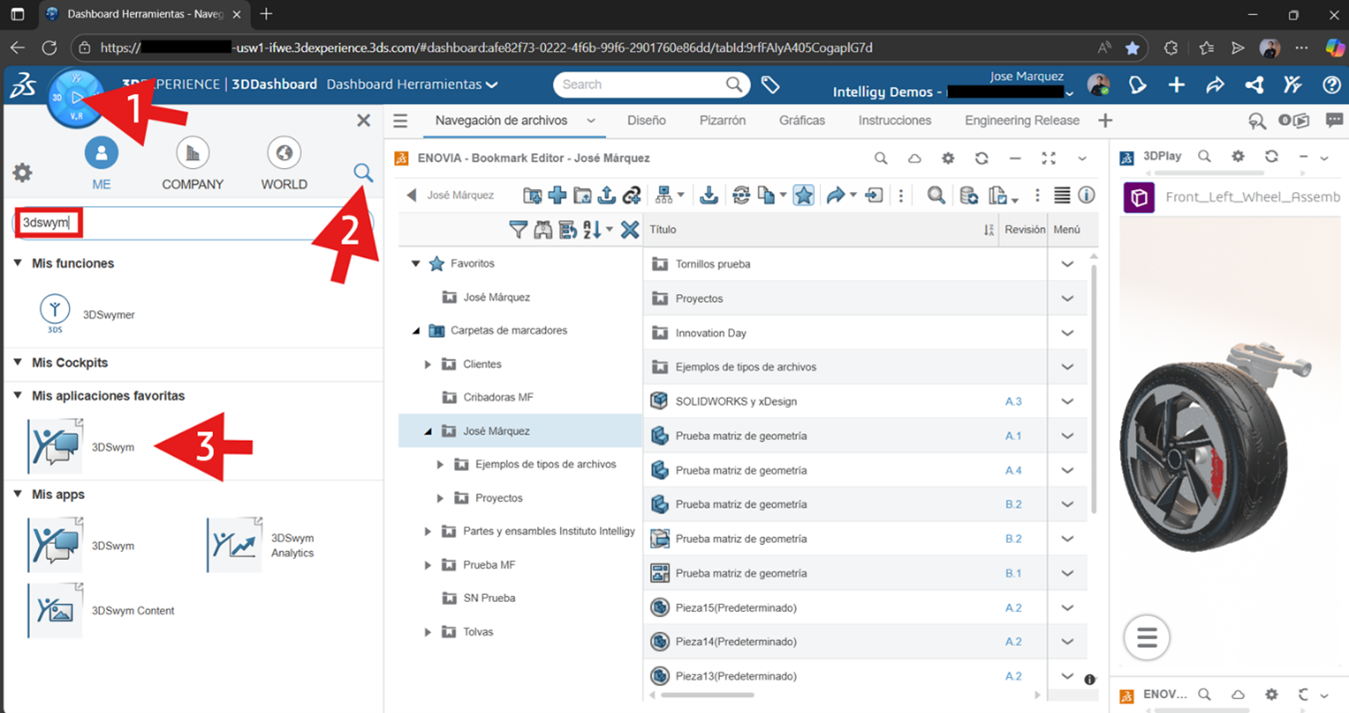1349x713 pixels.
Task: Click the filter funnel icon in tree toolbar
Action: pyautogui.click(x=517, y=230)
